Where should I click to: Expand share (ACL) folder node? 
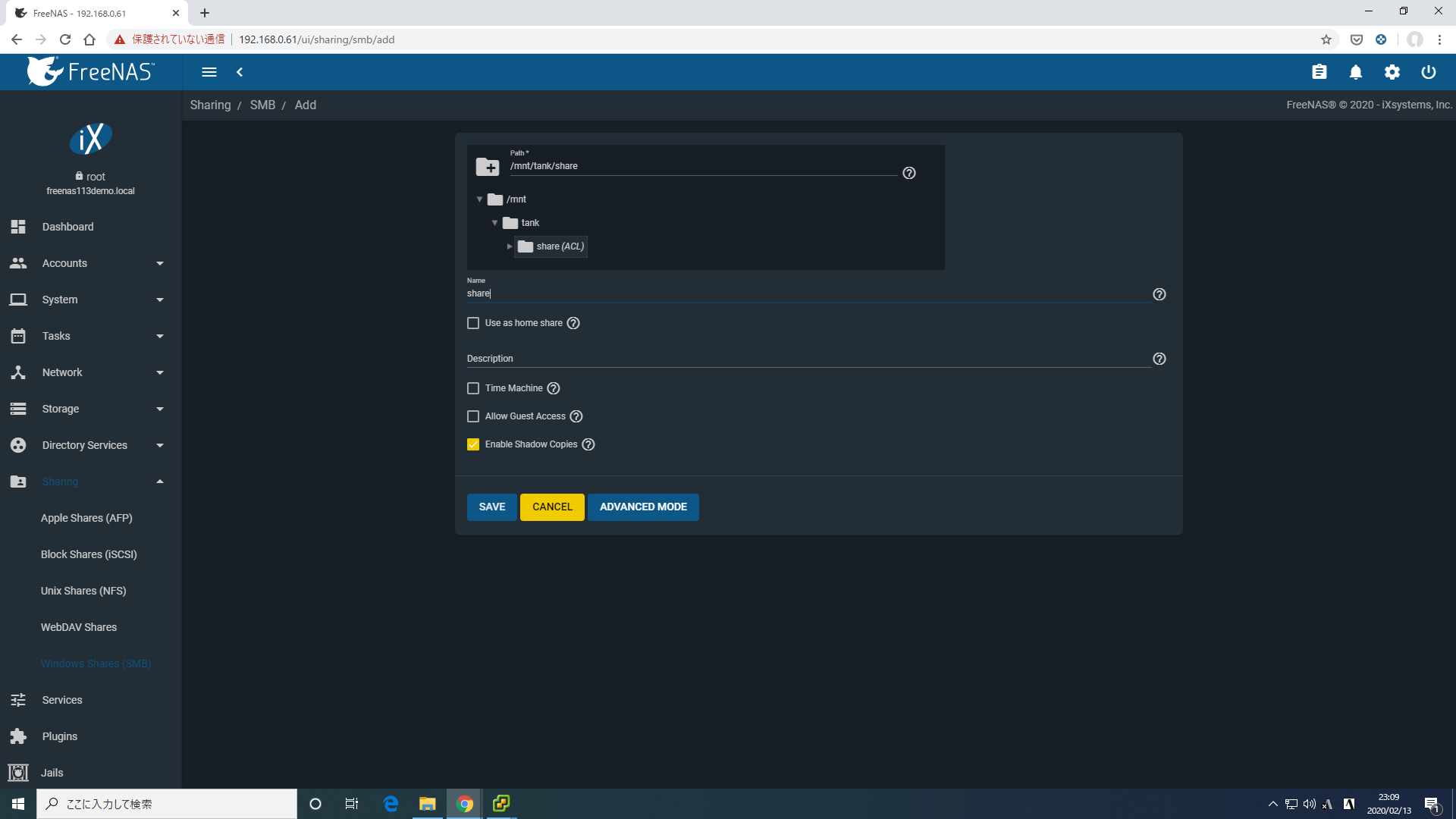pyautogui.click(x=509, y=246)
